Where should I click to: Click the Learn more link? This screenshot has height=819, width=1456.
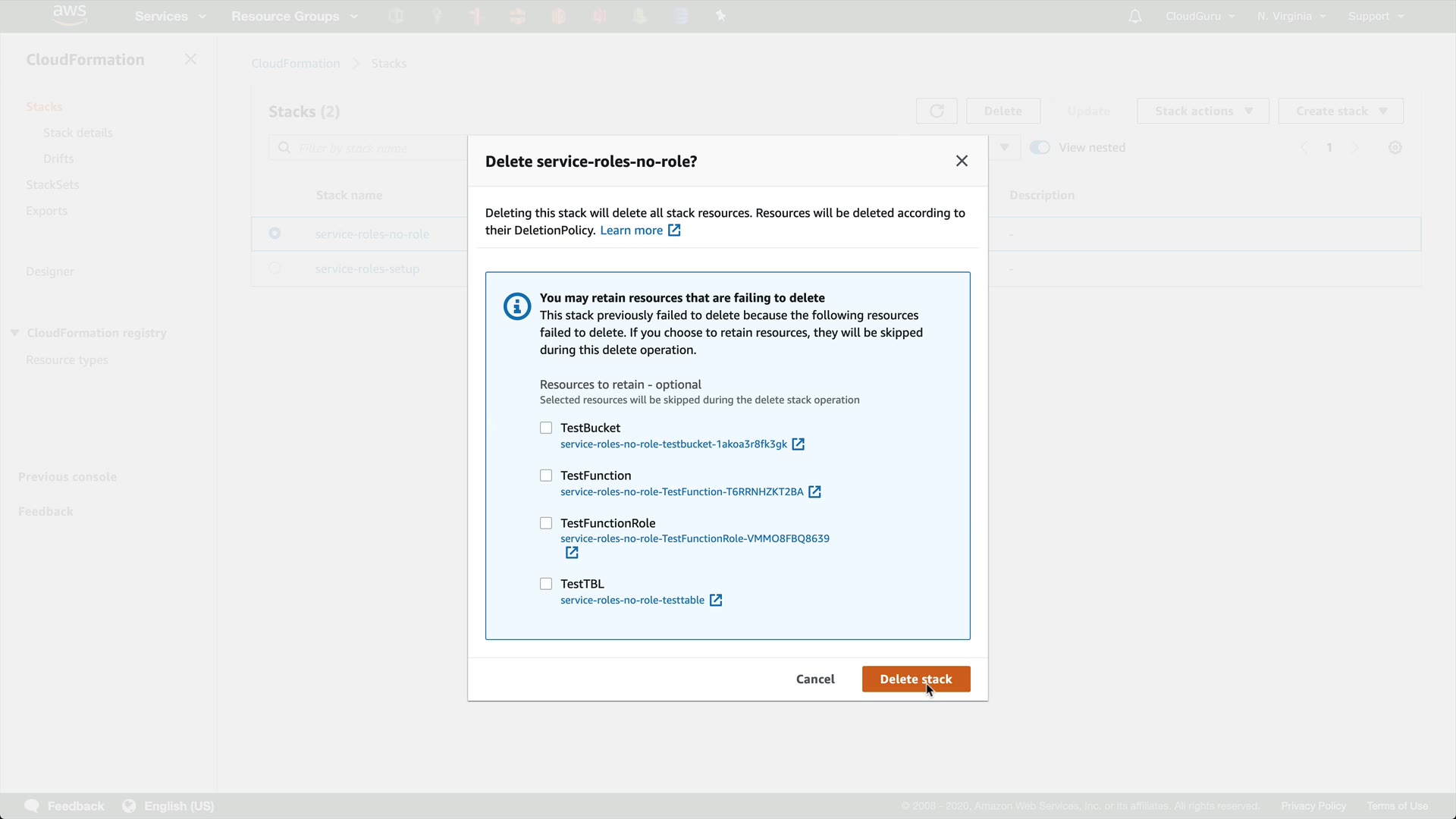pyautogui.click(x=631, y=231)
